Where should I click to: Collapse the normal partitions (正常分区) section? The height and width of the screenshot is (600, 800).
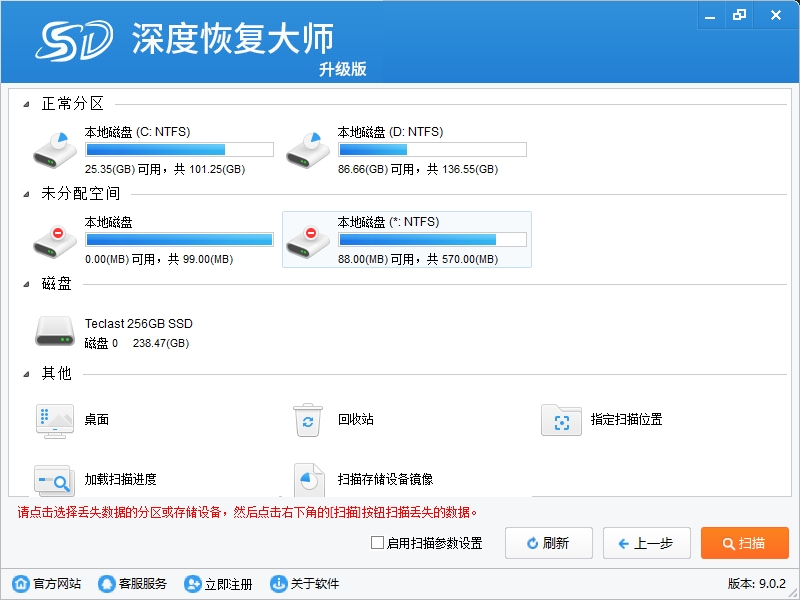(25, 104)
